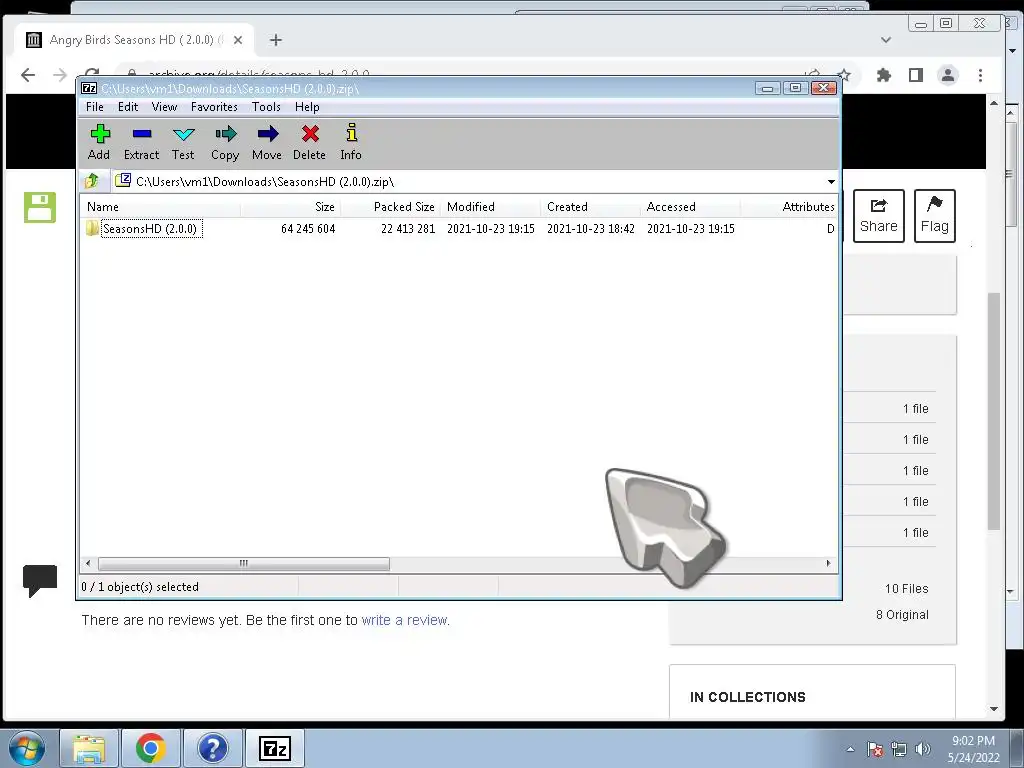Screen dimensions: 1024x768
Task: Open the Edit menu in 7-Zip
Action: coord(128,107)
